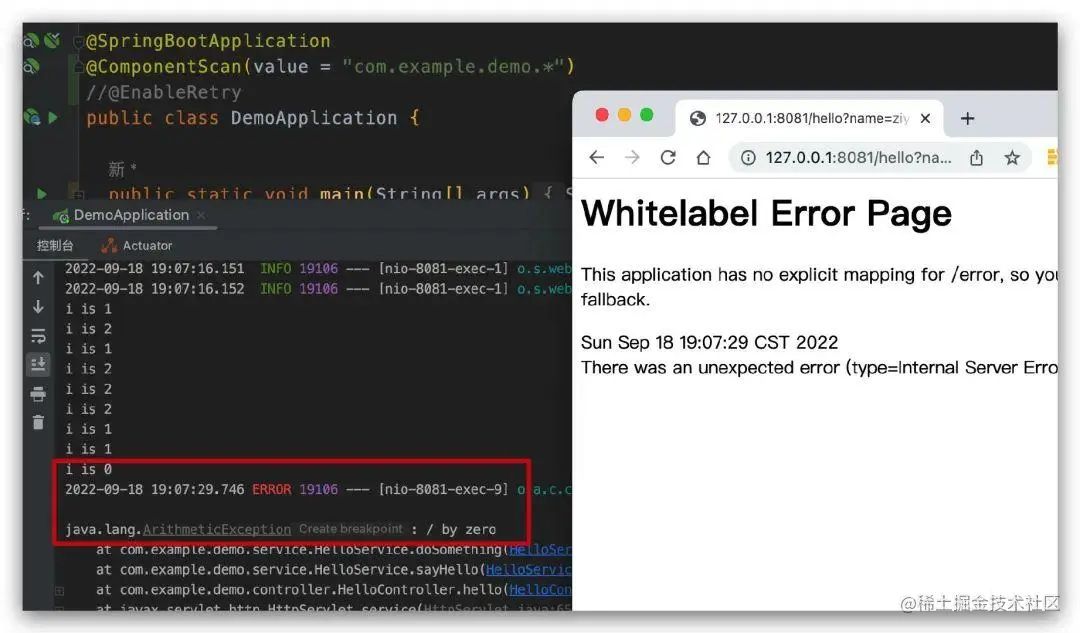Click the console scroll down arrow
The width and height of the screenshot is (1080, 633).
point(39,307)
